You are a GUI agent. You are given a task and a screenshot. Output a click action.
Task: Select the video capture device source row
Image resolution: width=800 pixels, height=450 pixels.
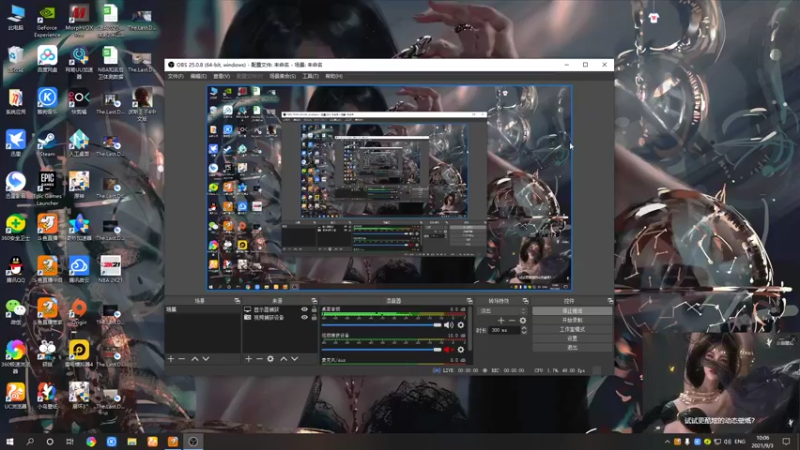(280, 317)
